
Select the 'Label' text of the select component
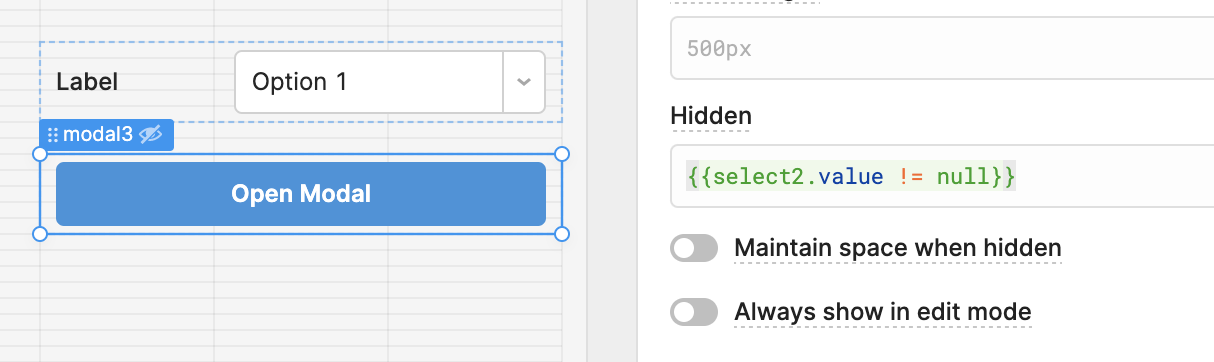pyautogui.click(x=87, y=82)
